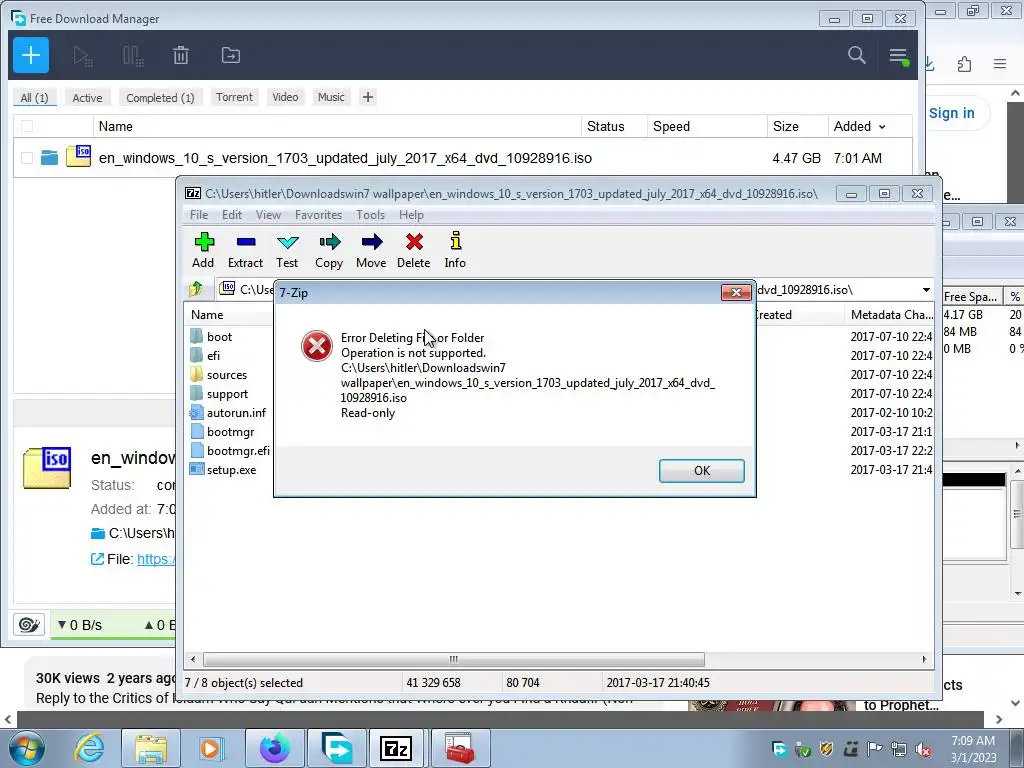
Task: Select the boot folder in 7-Zip
Action: click(x=219, y=337)
